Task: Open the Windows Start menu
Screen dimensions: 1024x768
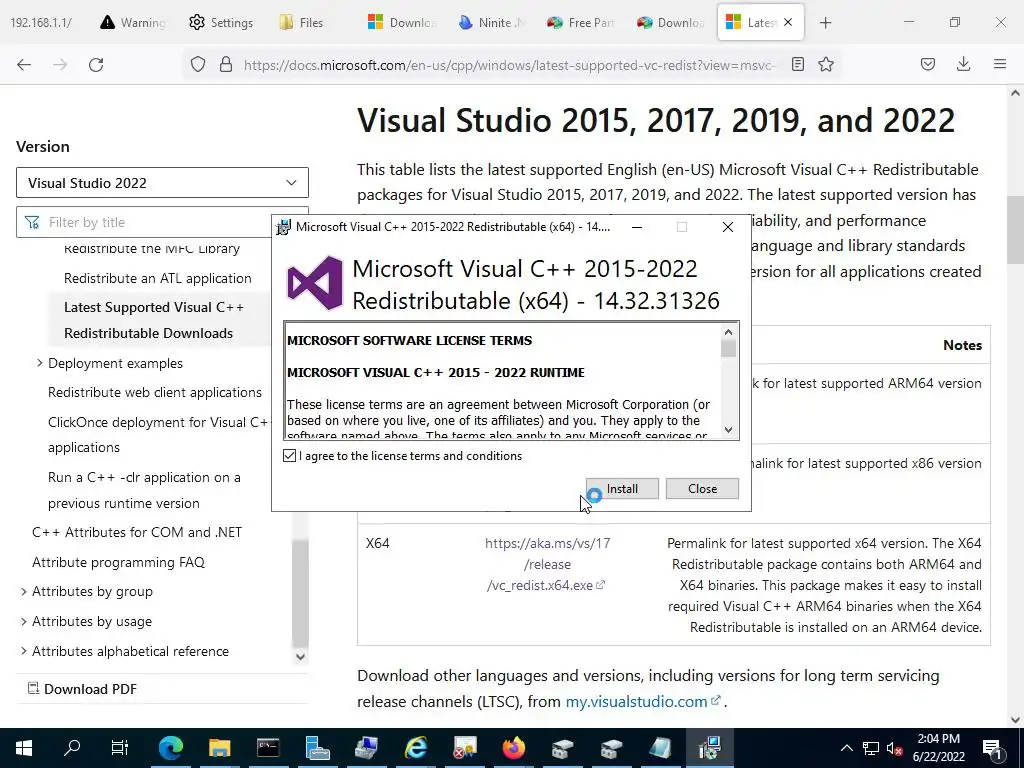Action: [x=24, y=748]
